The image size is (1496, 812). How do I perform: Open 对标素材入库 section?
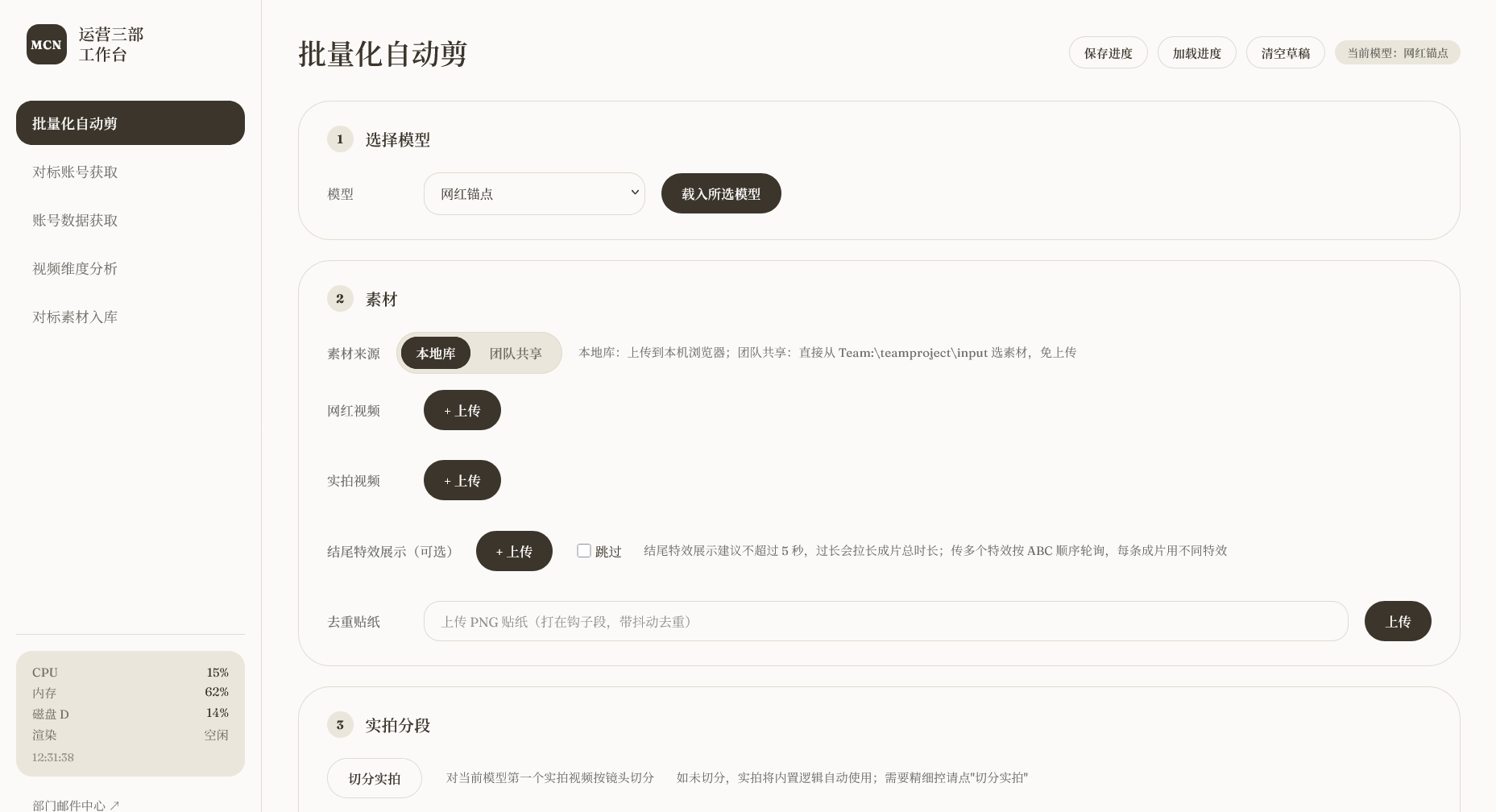[131, 317]
